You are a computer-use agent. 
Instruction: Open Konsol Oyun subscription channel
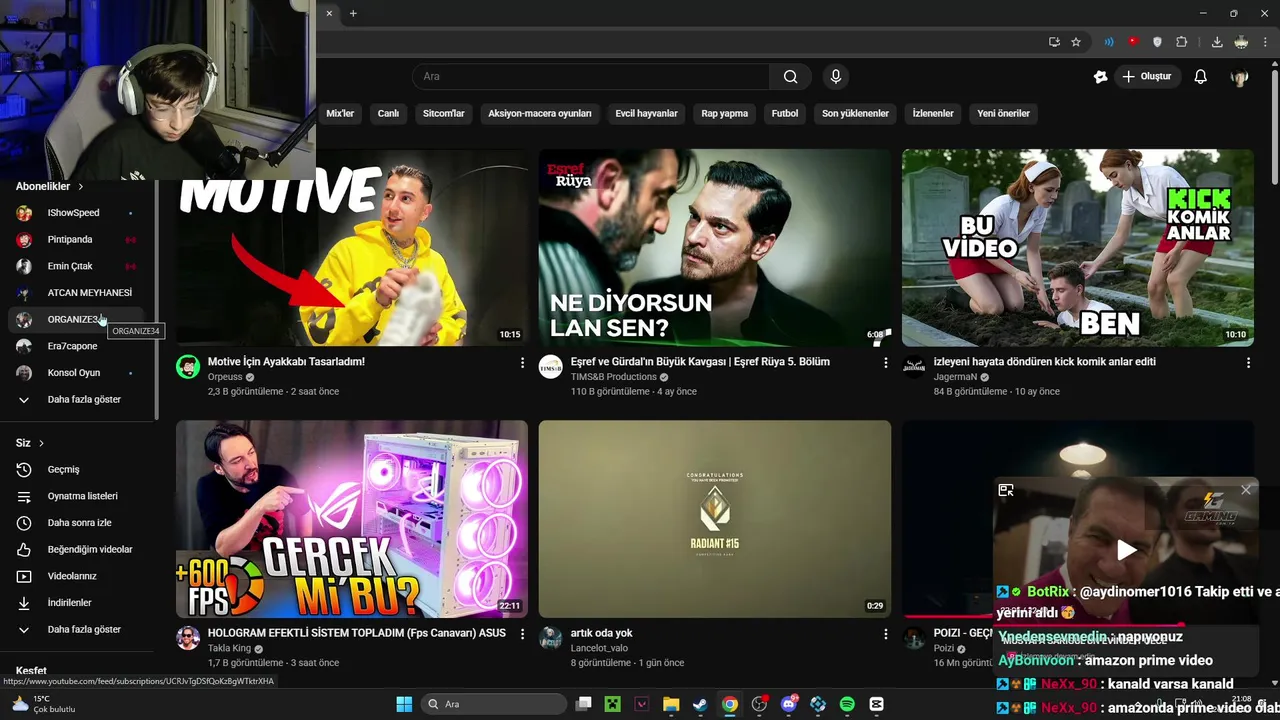[x=78, y=373]
